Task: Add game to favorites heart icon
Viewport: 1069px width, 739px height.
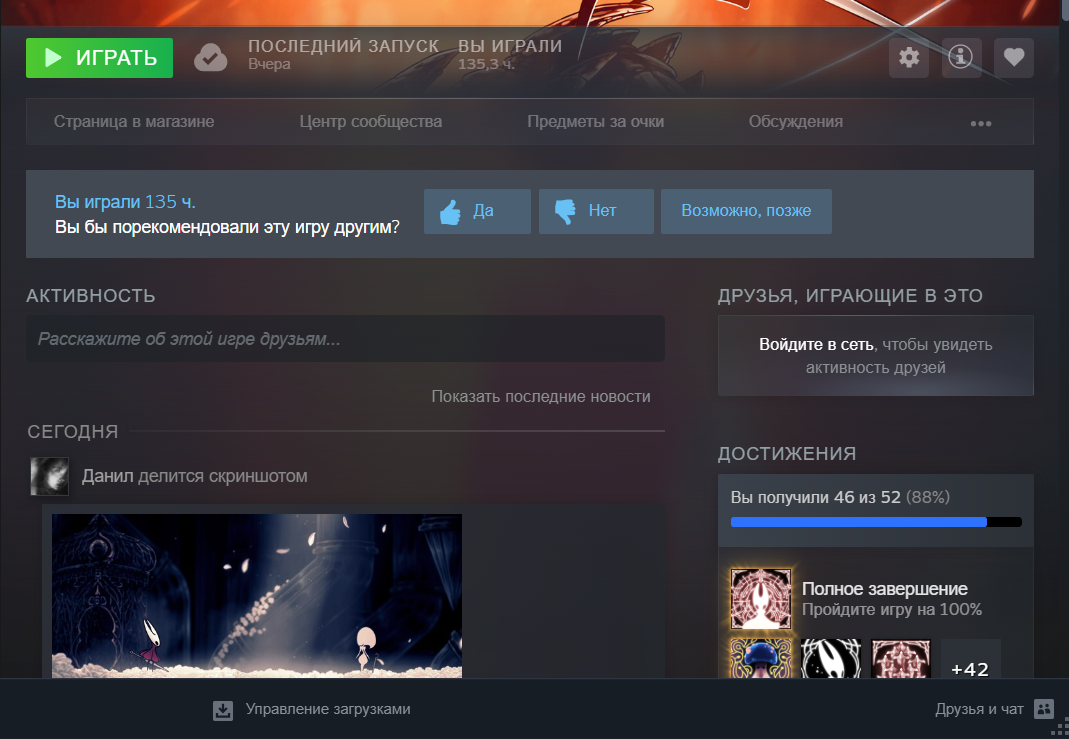Action: tap(1014, 57)
